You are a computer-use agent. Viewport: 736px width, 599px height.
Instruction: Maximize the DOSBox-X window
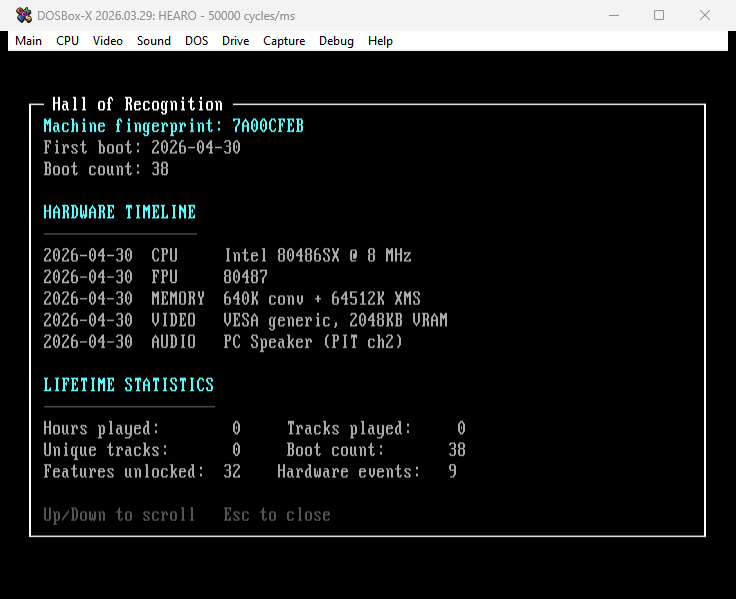(659, 15)
